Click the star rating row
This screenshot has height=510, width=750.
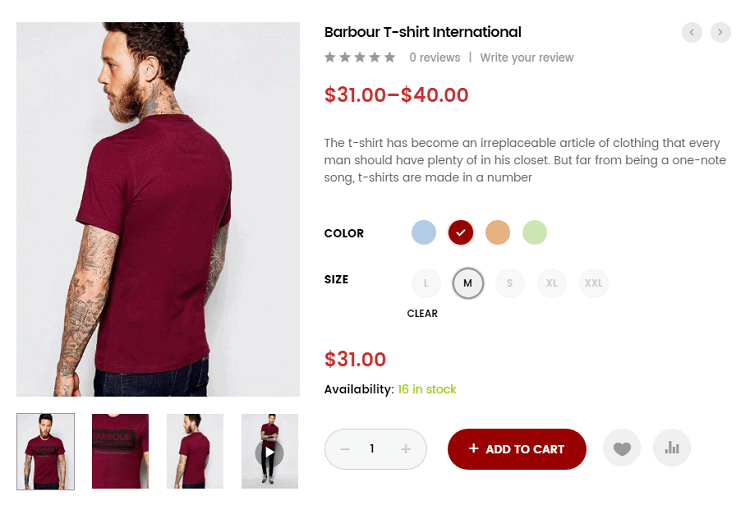[360, 58]
